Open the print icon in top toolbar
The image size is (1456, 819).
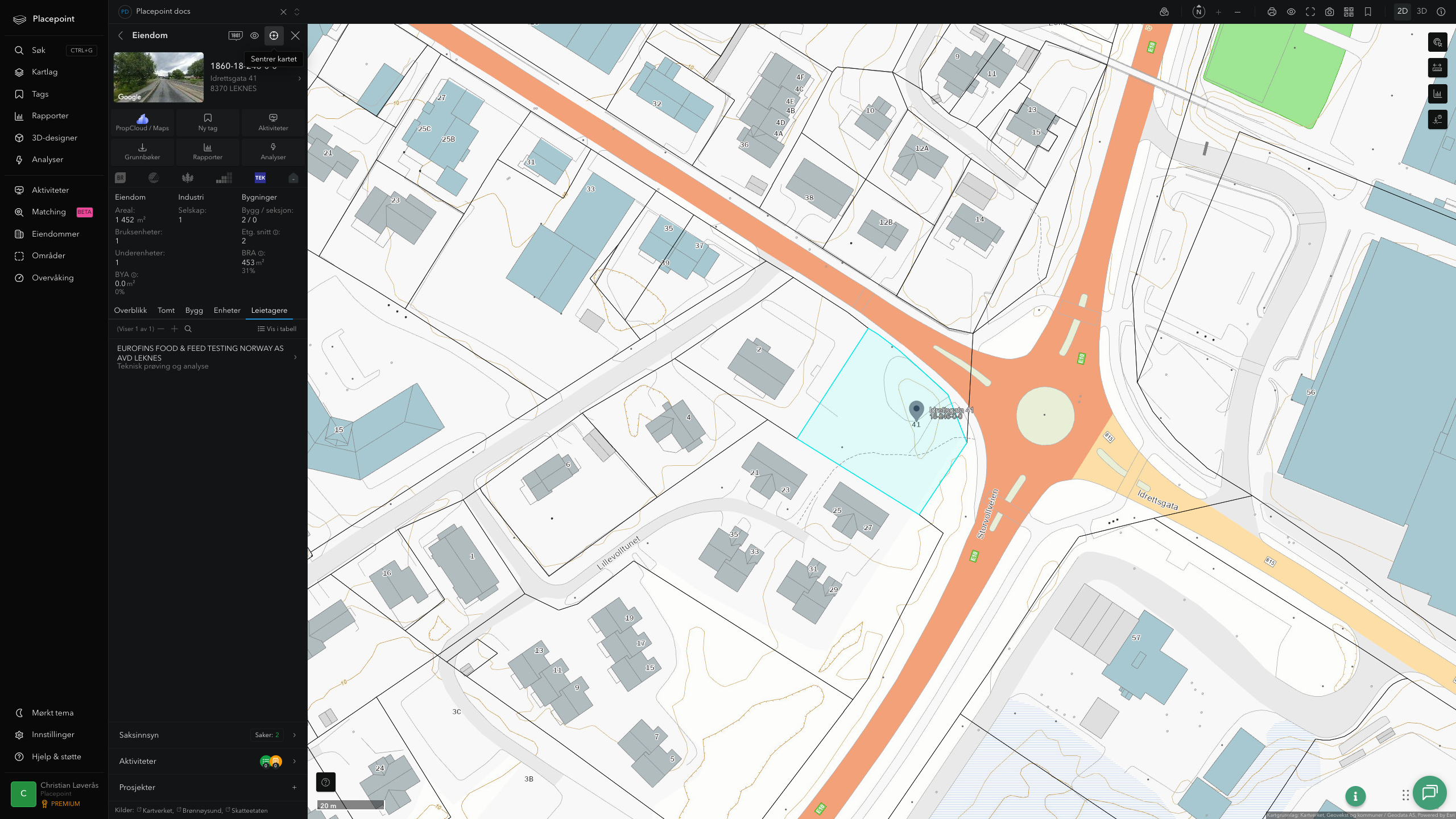click(1272, 12)
